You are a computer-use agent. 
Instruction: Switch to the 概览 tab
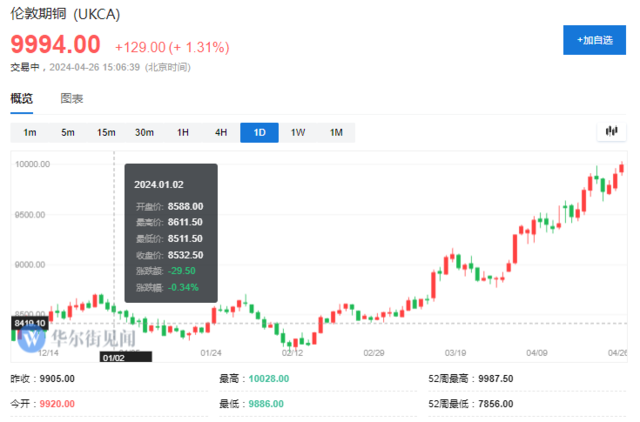click(x=22, y=99)
